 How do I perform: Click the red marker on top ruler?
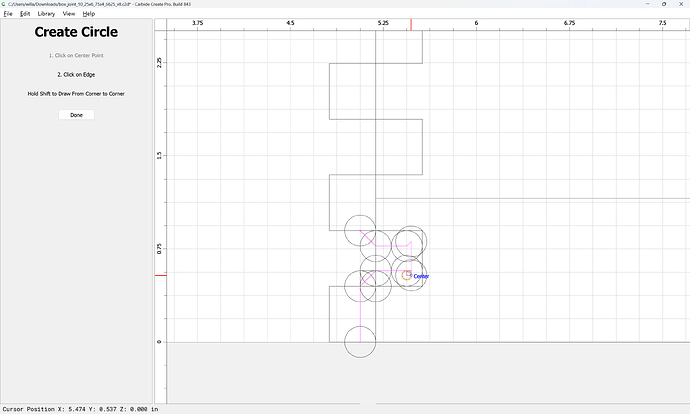[x=411, y=25]
